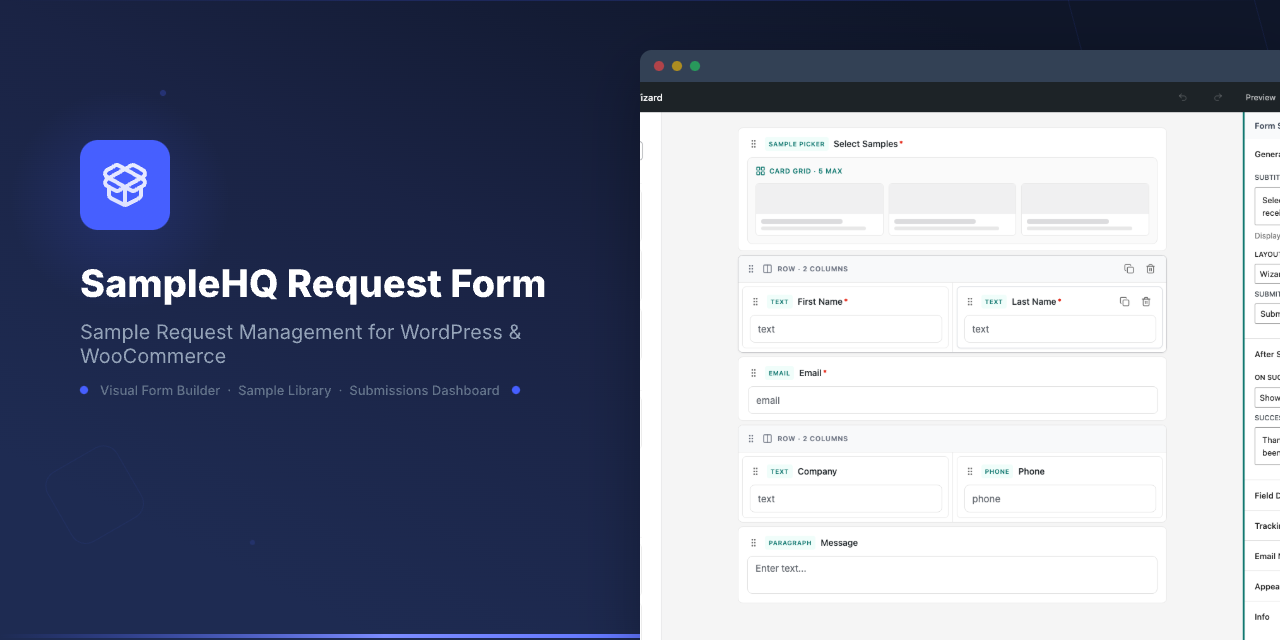1280x640 pixels.
Task: Click columns icon of the Company row
Action: tap(767, 439)
